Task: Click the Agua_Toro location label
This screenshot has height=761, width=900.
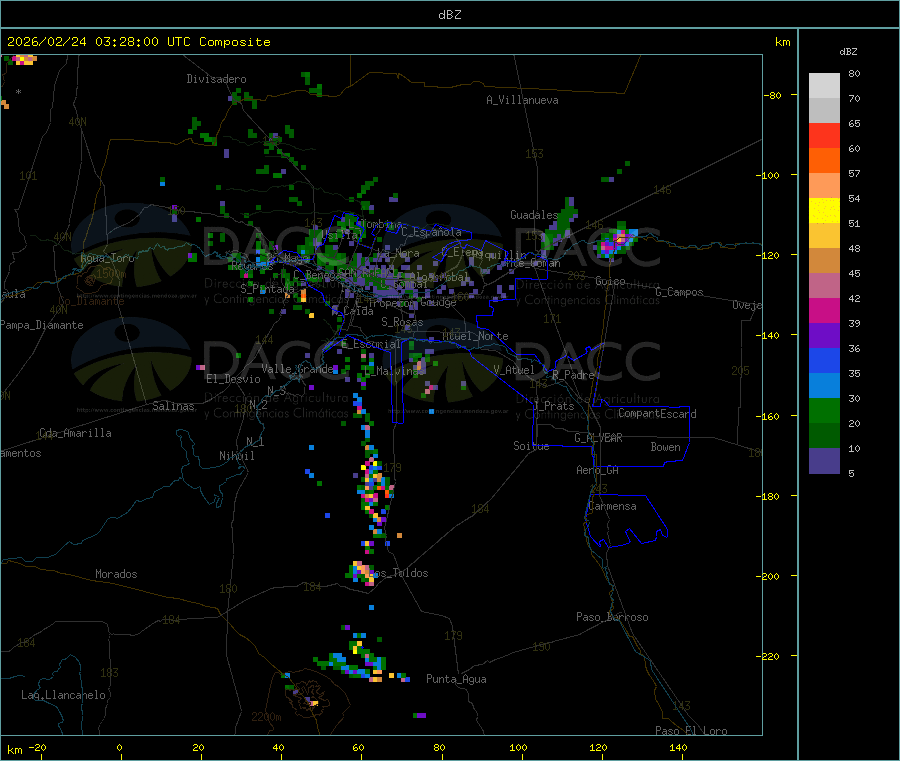Action: (107, 258)
